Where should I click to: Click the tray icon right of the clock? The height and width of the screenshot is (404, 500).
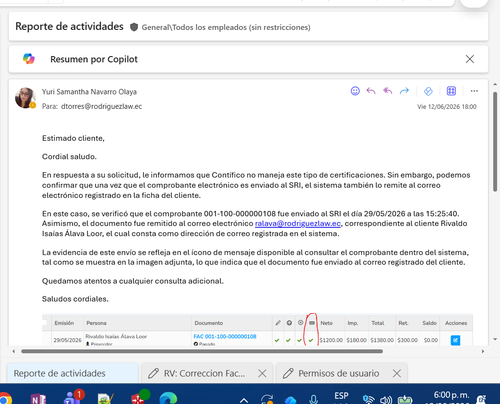pyautogui.click(x=481, y=399)
